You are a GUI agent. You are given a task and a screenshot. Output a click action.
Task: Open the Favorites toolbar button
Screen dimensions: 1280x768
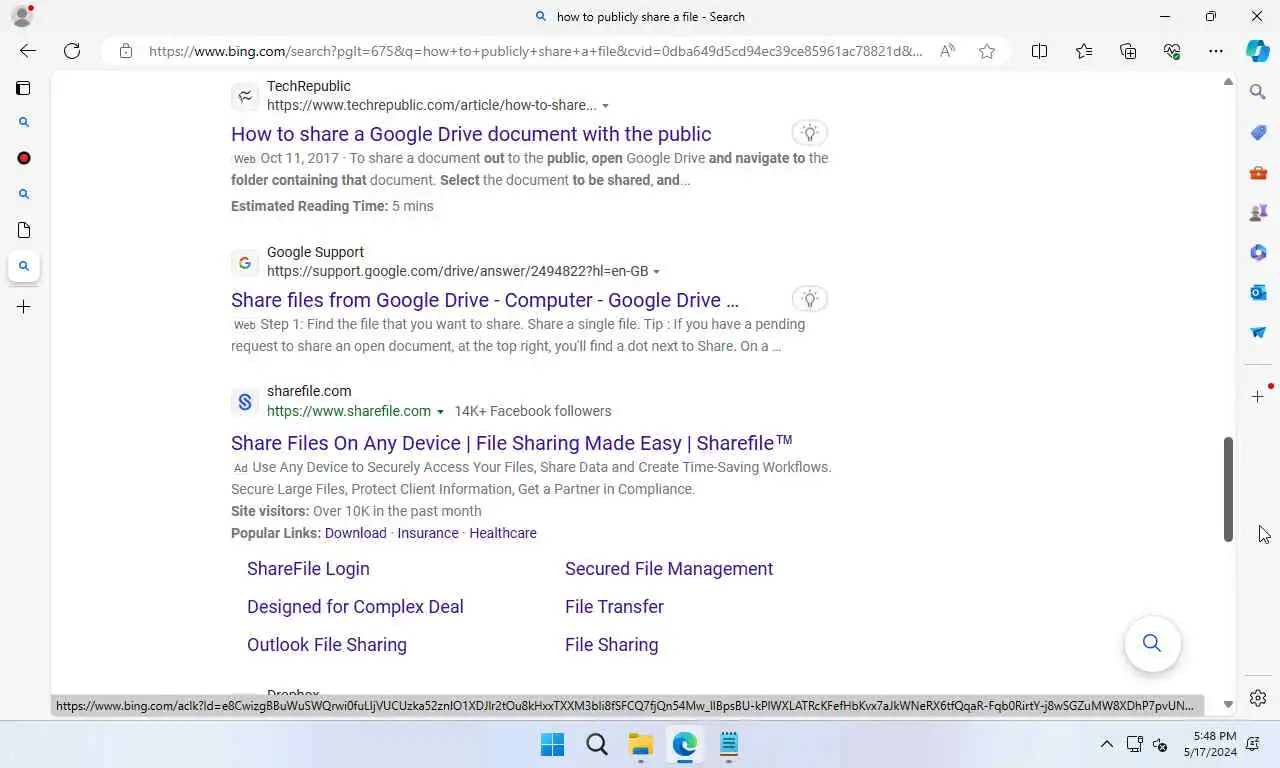pos(1084,51)
